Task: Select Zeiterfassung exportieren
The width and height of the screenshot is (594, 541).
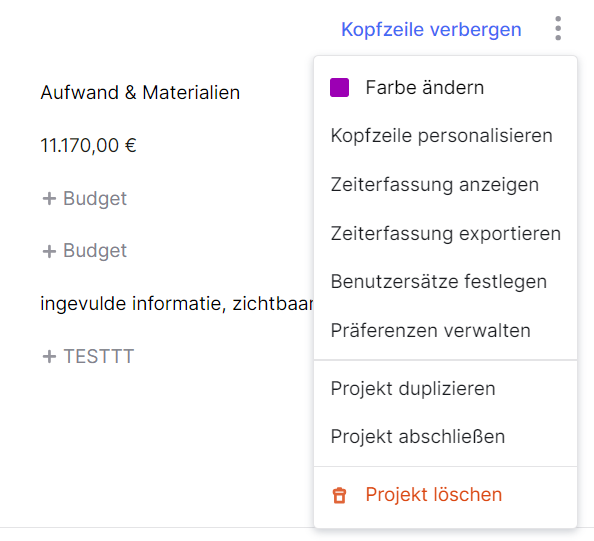Action: 445,233
